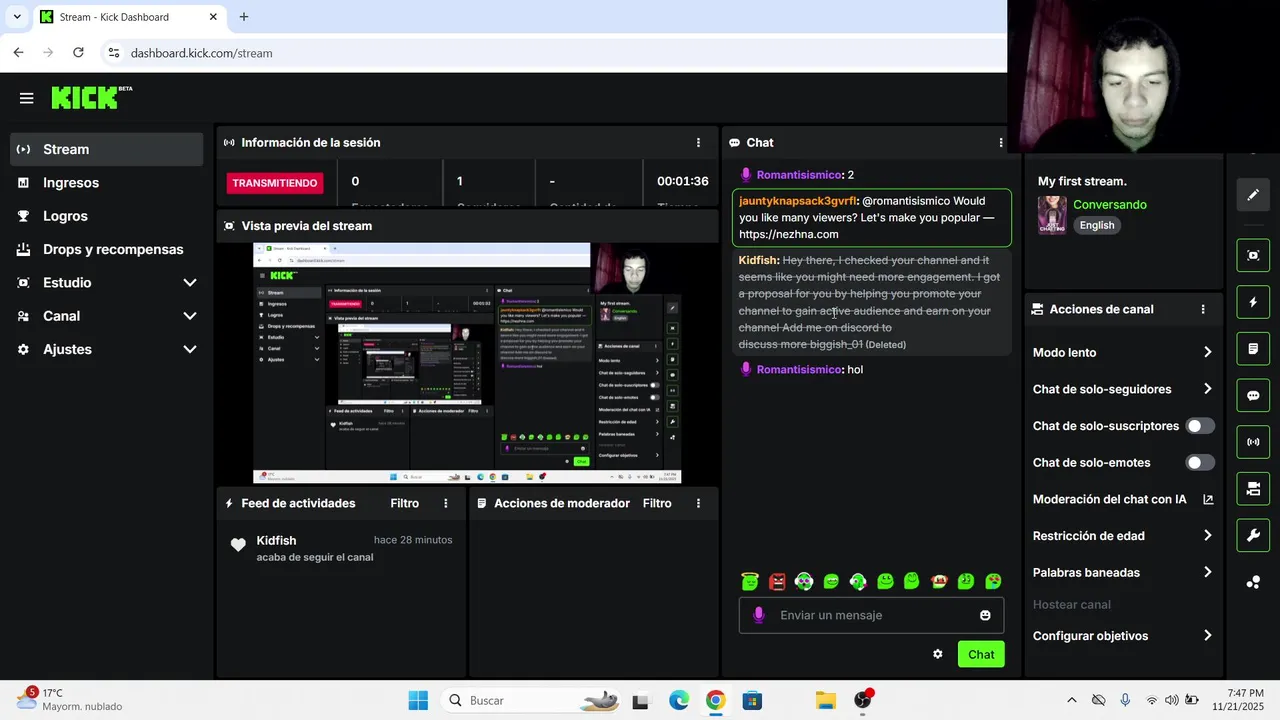Open OBS Studio from the taskbar
This screenshot has width=1280, height=720.
pyautogui.click(x=863, y=700)
